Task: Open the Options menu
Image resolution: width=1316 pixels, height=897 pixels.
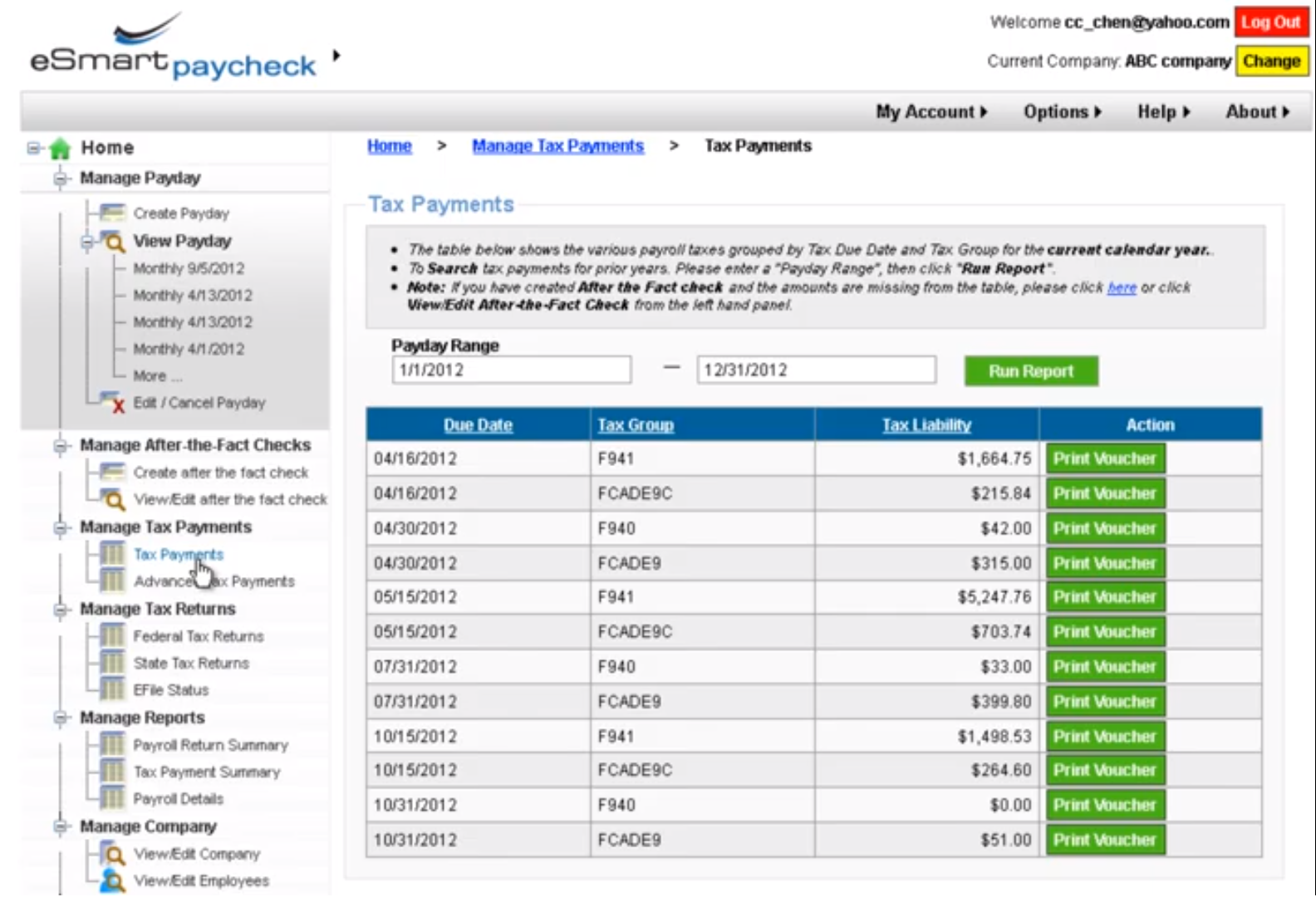Action: [1062, 111]
